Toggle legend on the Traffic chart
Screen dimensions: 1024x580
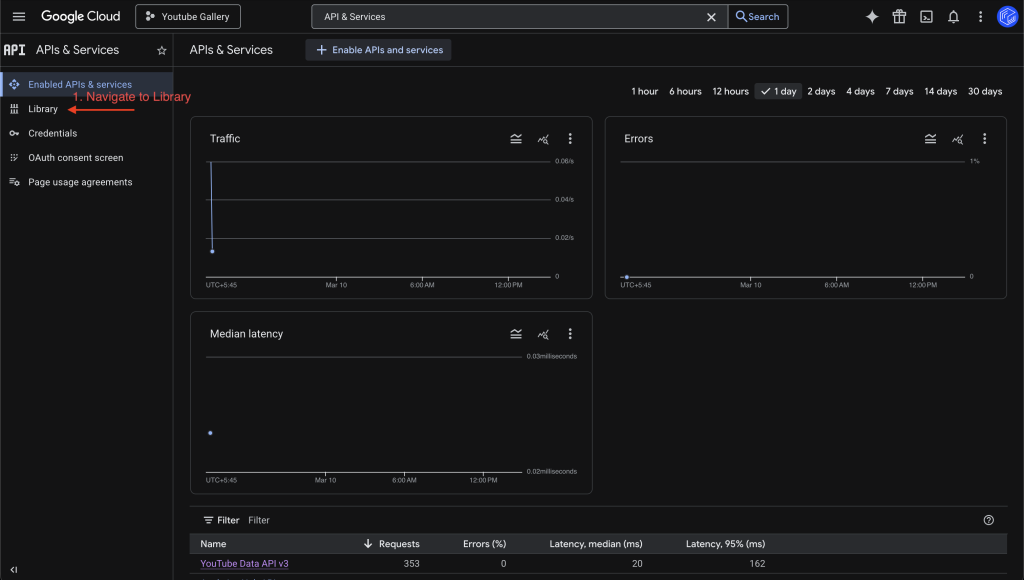pos(516,139)
